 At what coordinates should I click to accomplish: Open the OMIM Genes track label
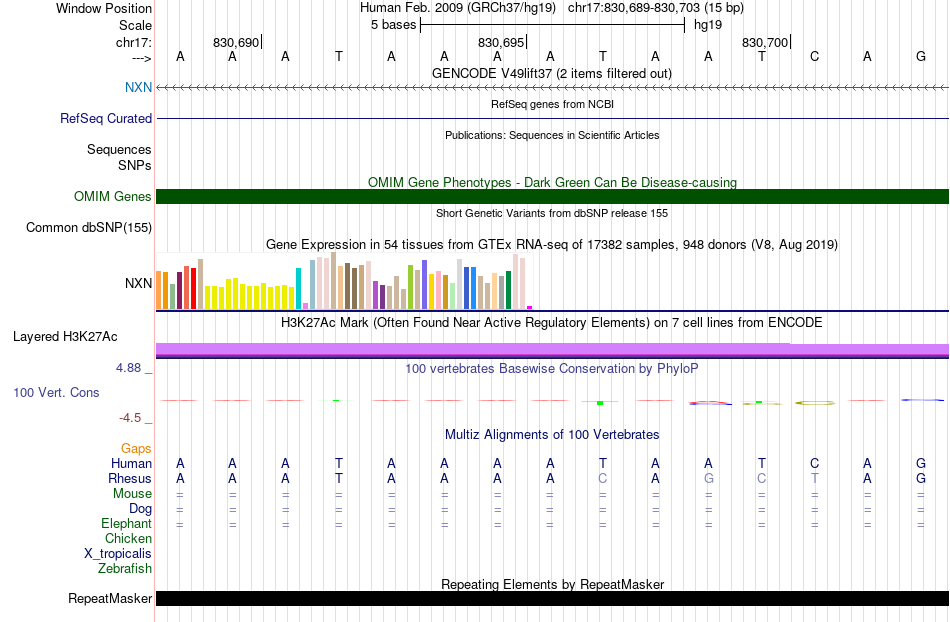point(113,196)
